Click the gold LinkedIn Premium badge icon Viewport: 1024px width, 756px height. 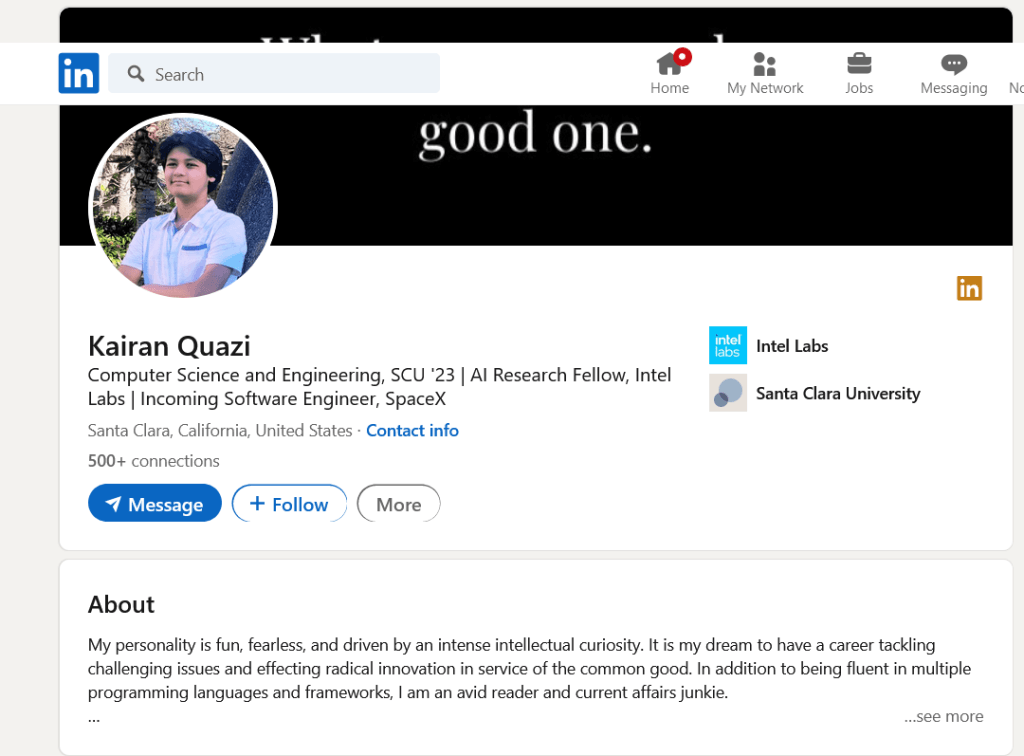(x=969, y=288)
